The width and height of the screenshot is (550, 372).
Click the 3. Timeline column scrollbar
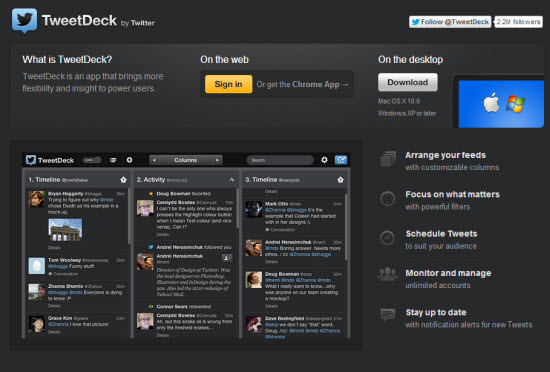coord(346,227)
